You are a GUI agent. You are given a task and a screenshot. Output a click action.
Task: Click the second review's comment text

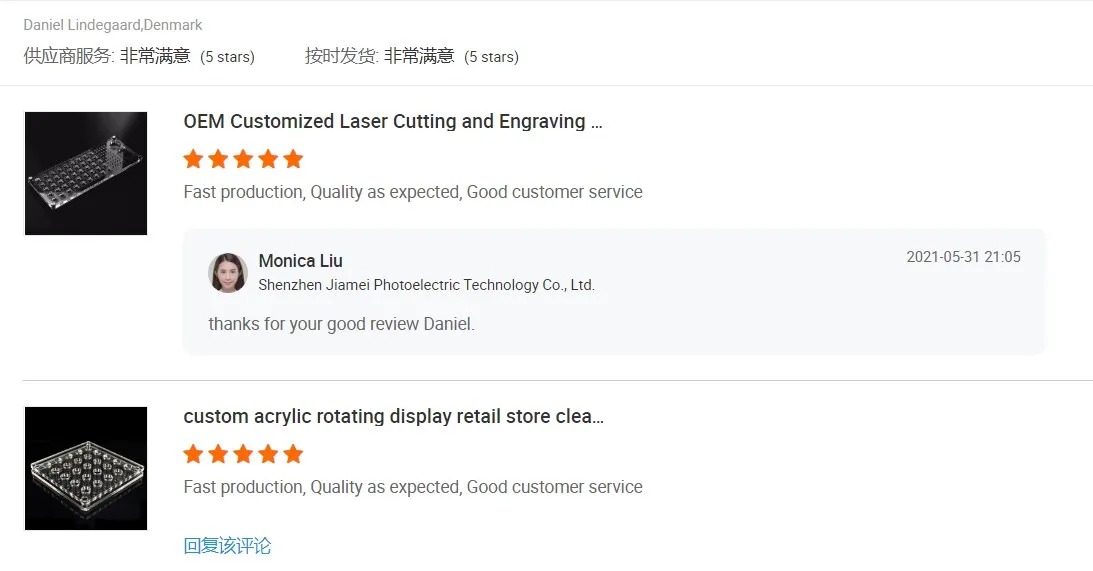pos(413,487)
